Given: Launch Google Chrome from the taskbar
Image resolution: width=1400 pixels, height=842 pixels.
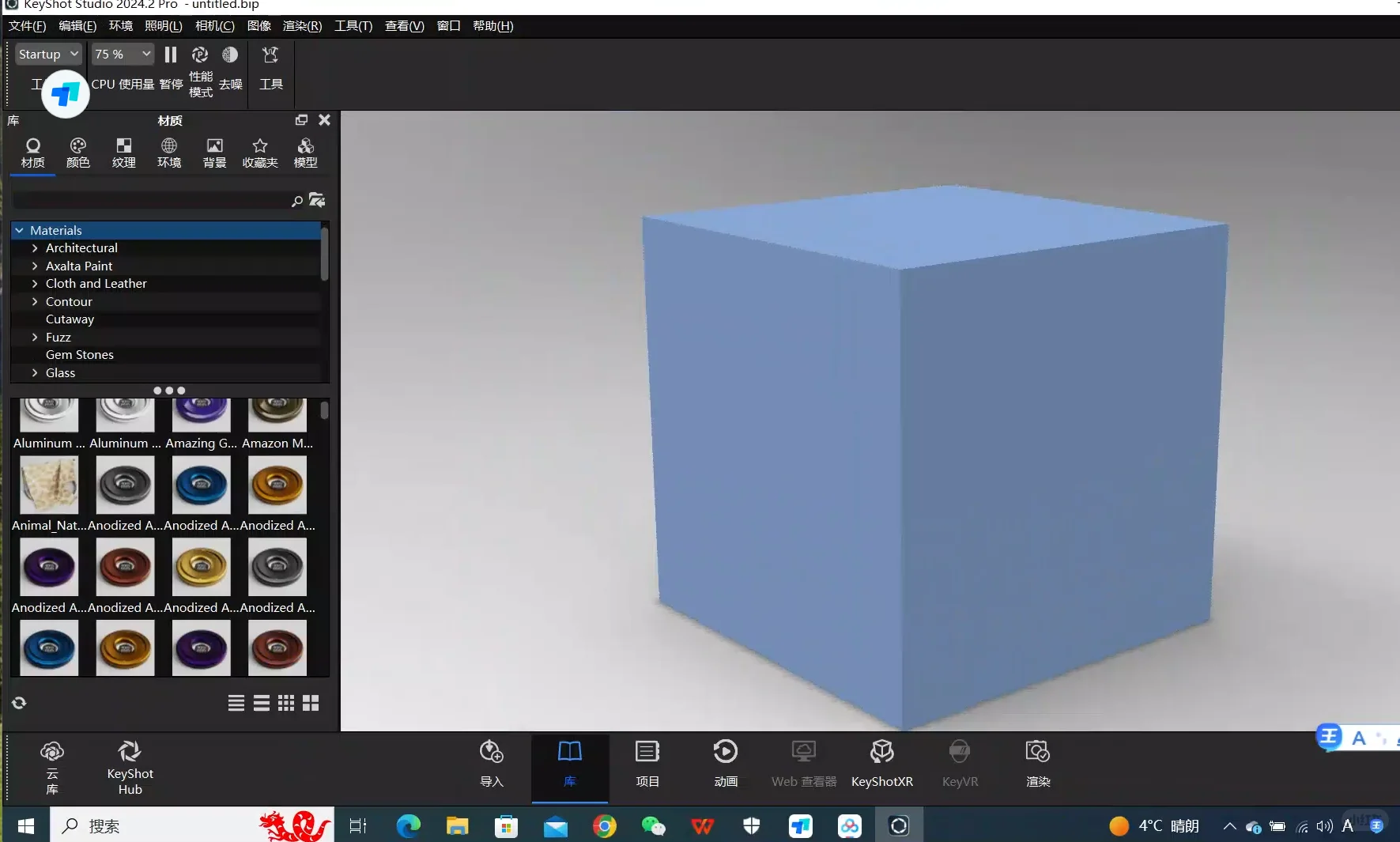Looking at the screenshot, I should coord(604,826).
